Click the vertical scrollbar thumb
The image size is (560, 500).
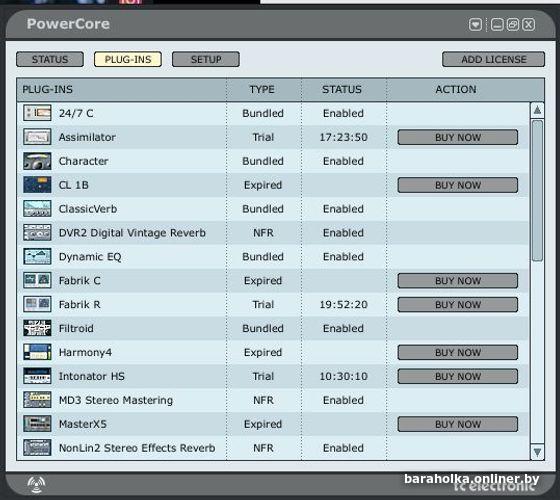coord(537,191)
